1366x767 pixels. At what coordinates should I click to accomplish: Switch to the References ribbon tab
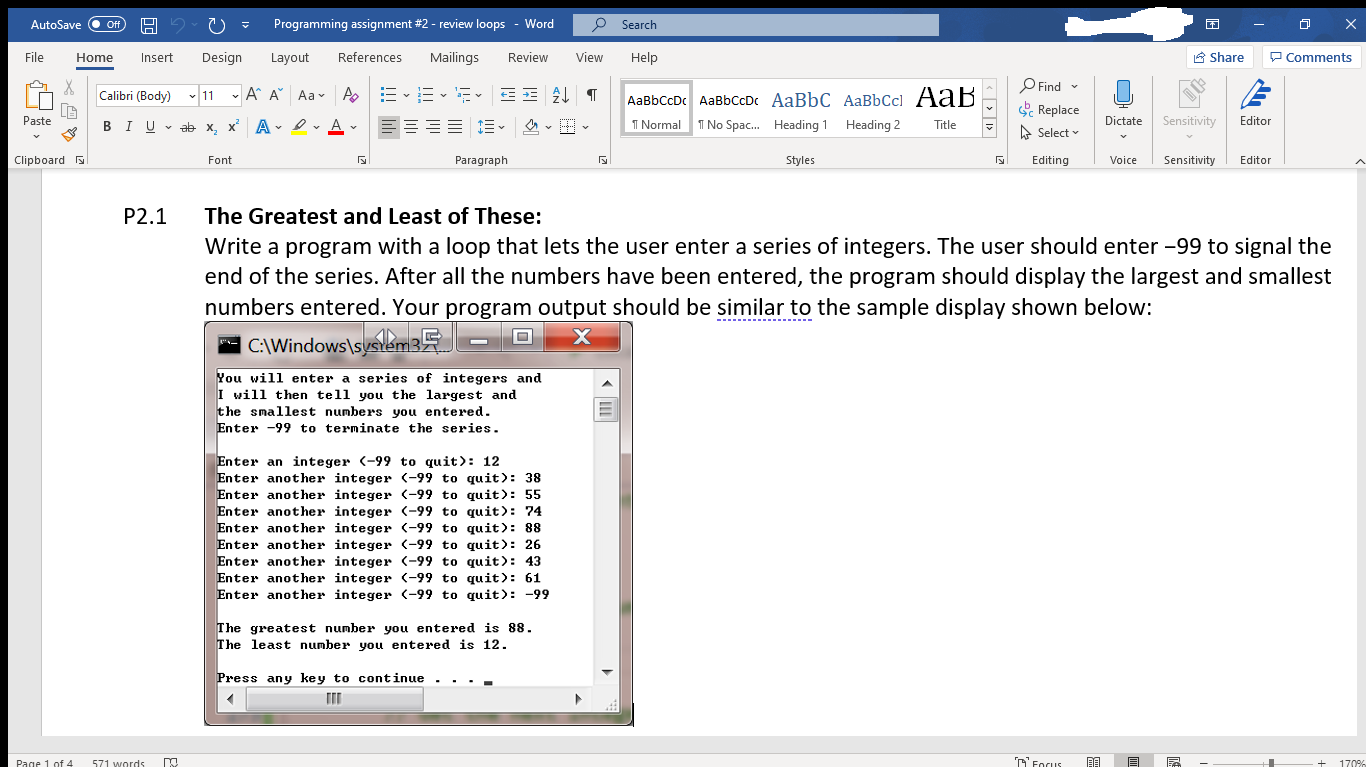(x=370, y=57)
